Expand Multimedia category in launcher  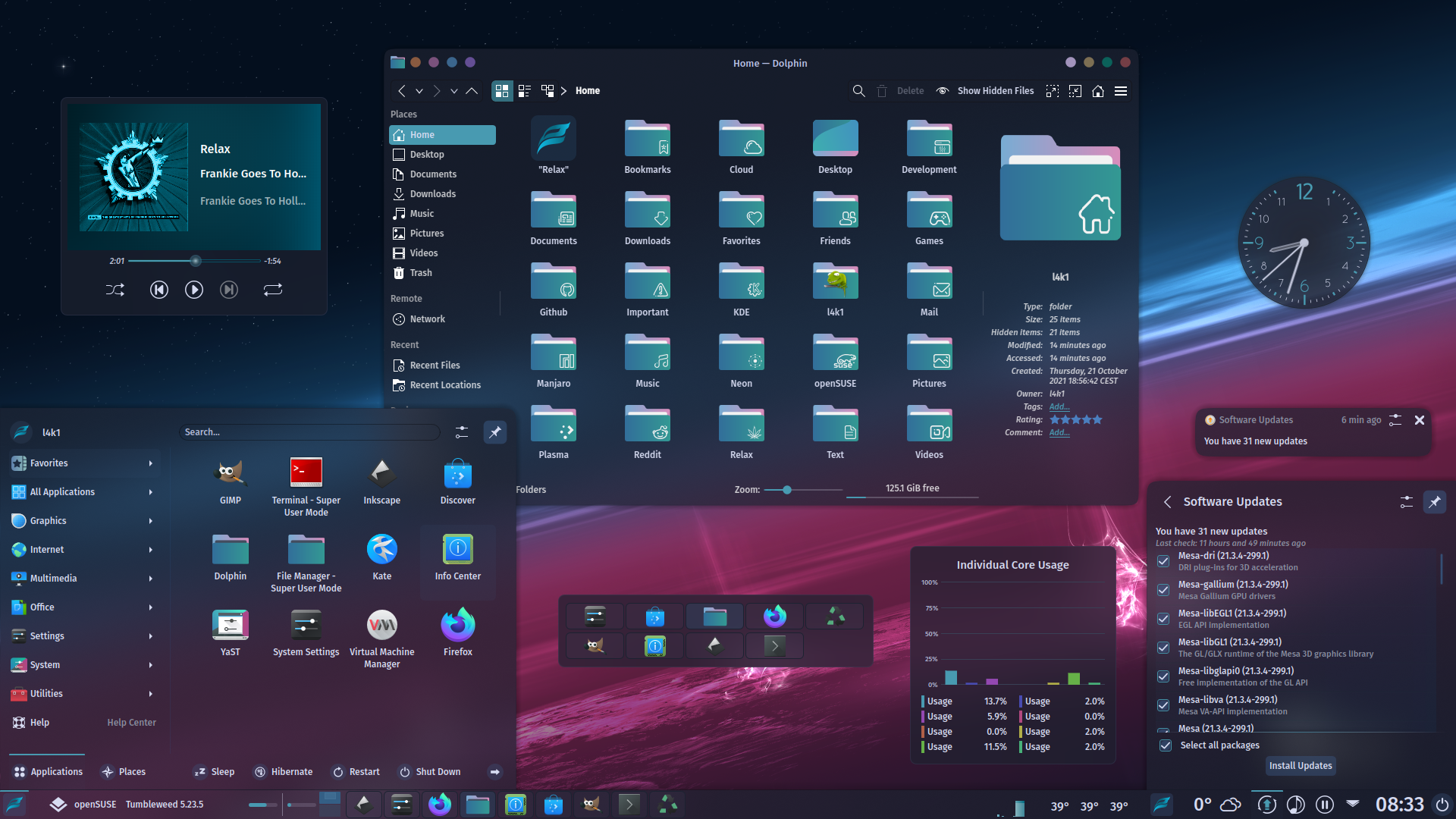coord(85,579)
